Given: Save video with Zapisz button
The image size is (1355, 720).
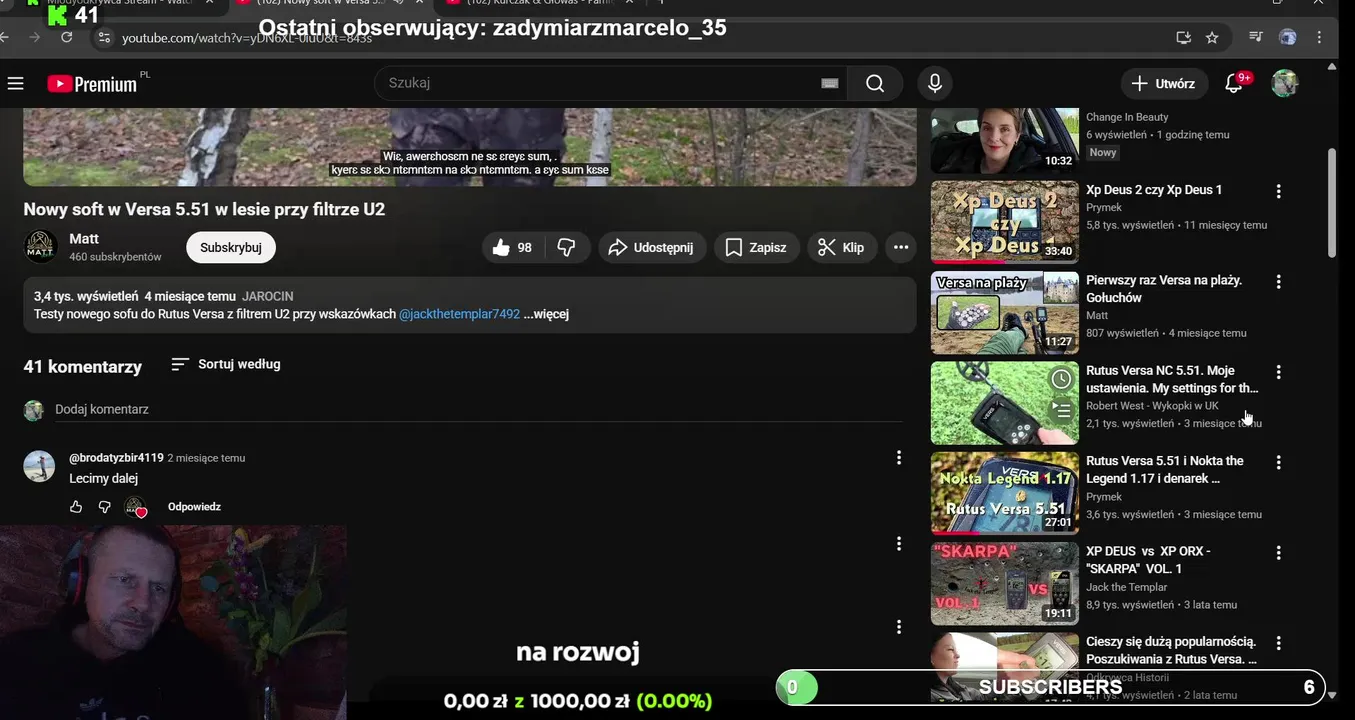Looking at the screenshot, I should (756, 247).
